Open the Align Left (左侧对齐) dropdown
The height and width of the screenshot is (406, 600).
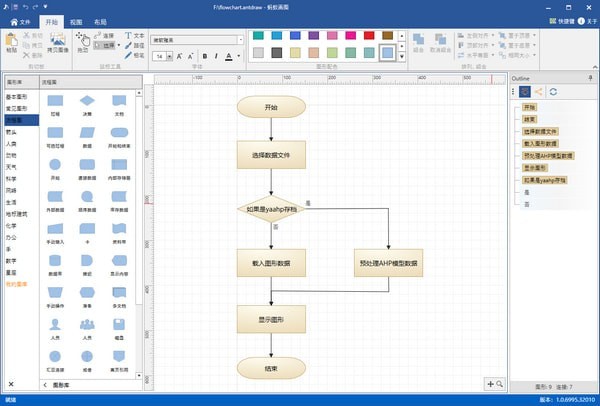pos(493,35)
